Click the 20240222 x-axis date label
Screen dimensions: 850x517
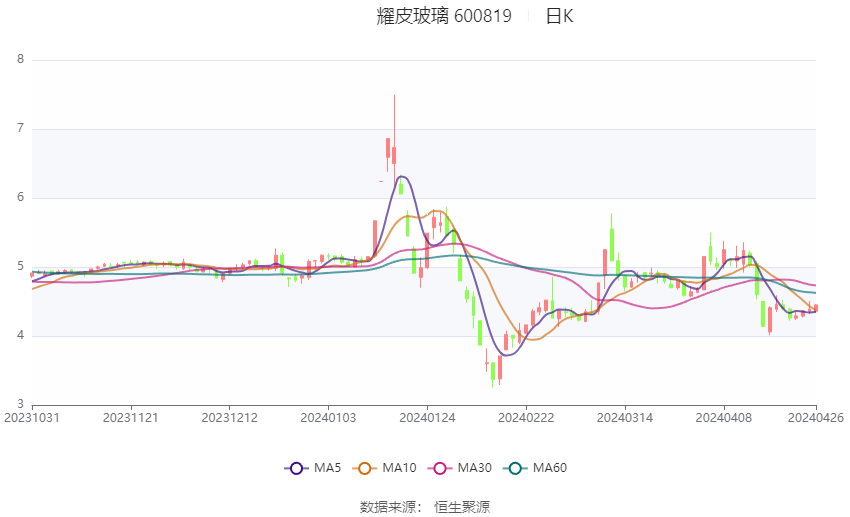[x=526, y=418]
